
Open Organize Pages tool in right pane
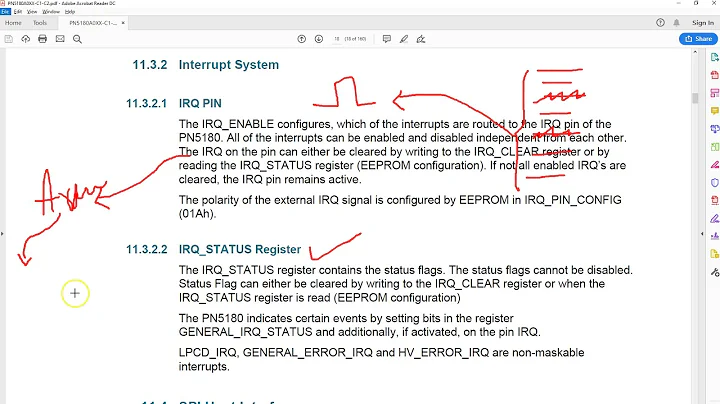[714, 147]
